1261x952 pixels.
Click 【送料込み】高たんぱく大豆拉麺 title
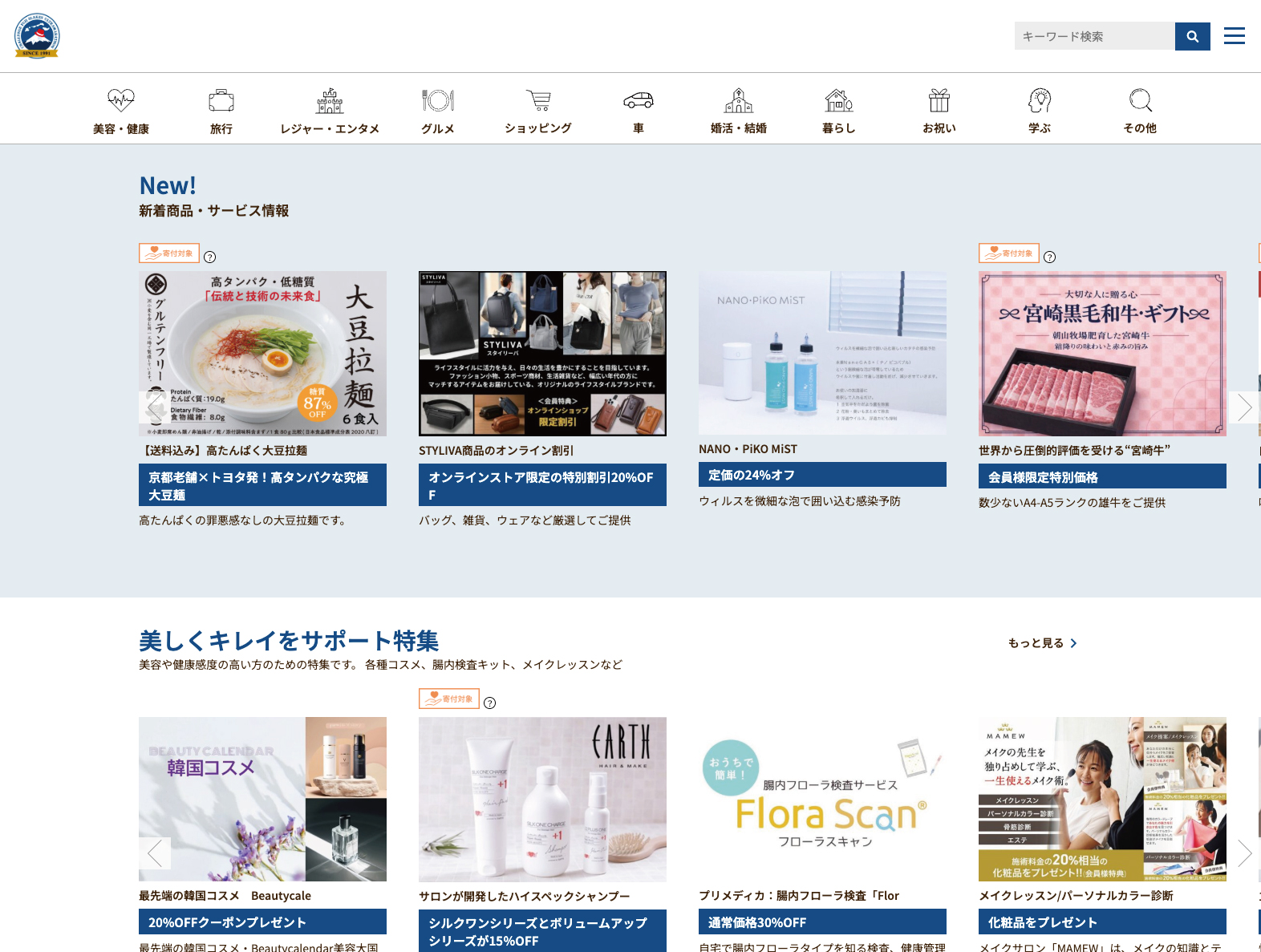(223, 451)
